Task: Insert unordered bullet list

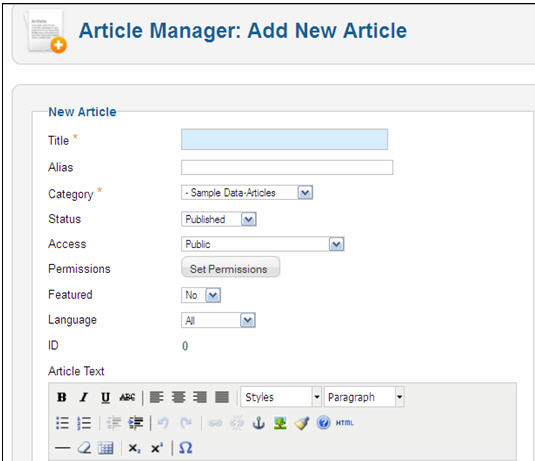Action: pos(62,423)
